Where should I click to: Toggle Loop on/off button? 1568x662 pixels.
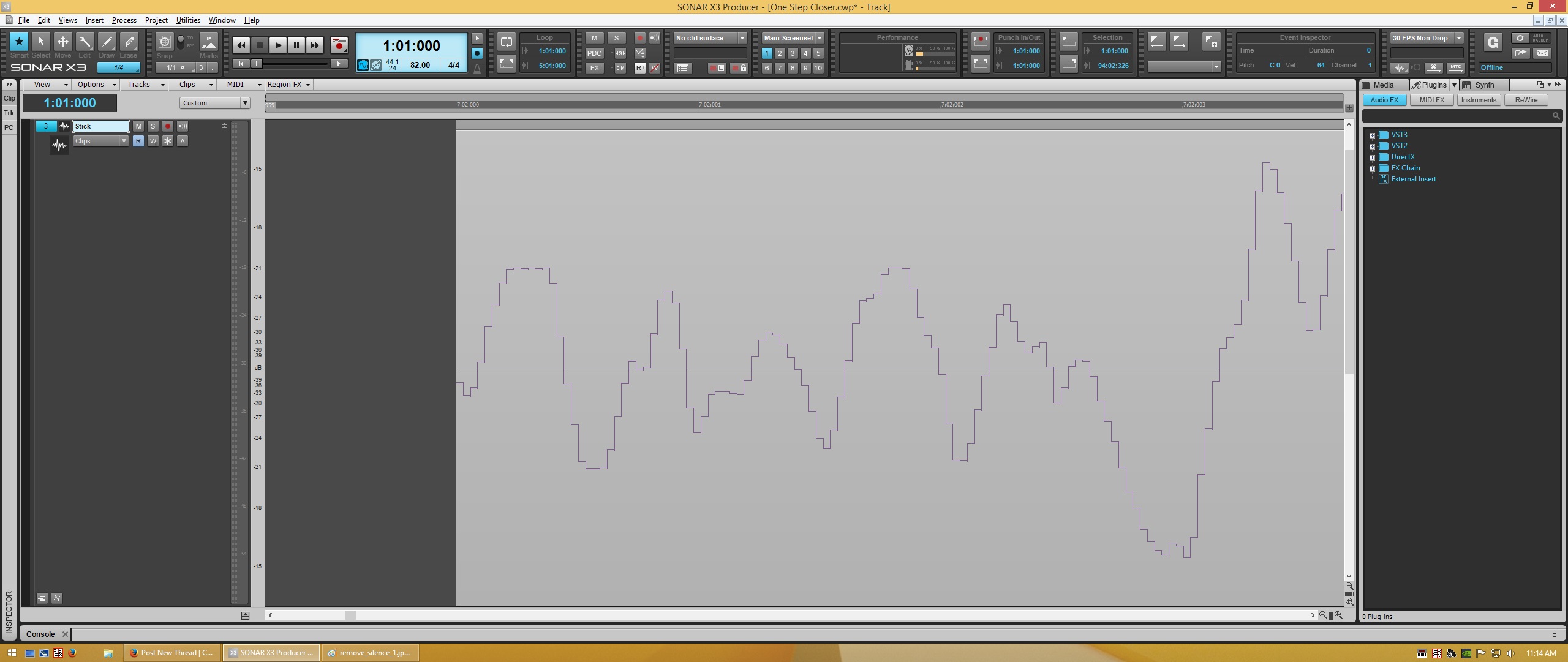click(x=506, y=42)
